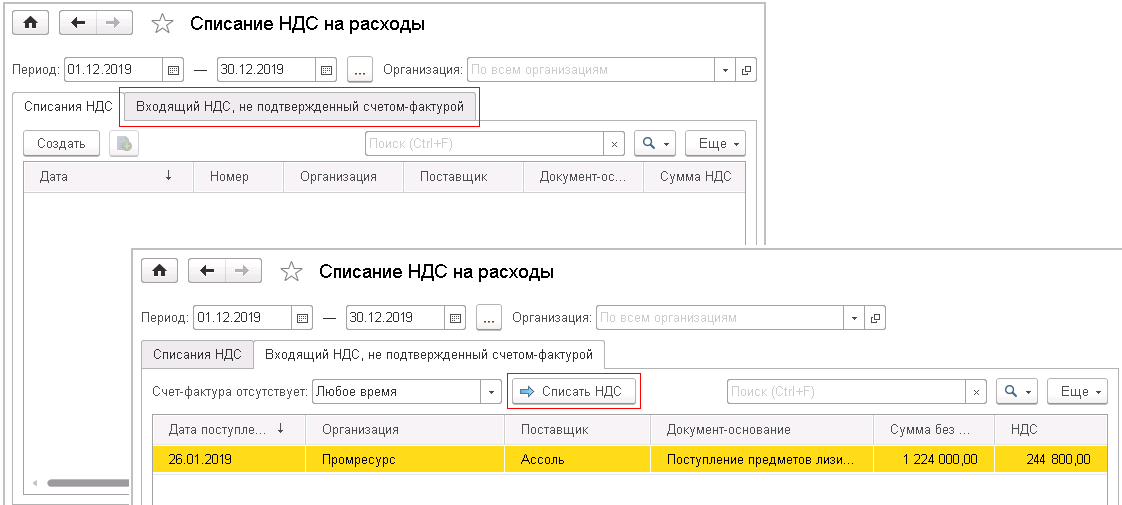The height and width of the screenshot is (505, 1122).
Task: Click Списать НДС button
Action: click(x=574, y=391)
